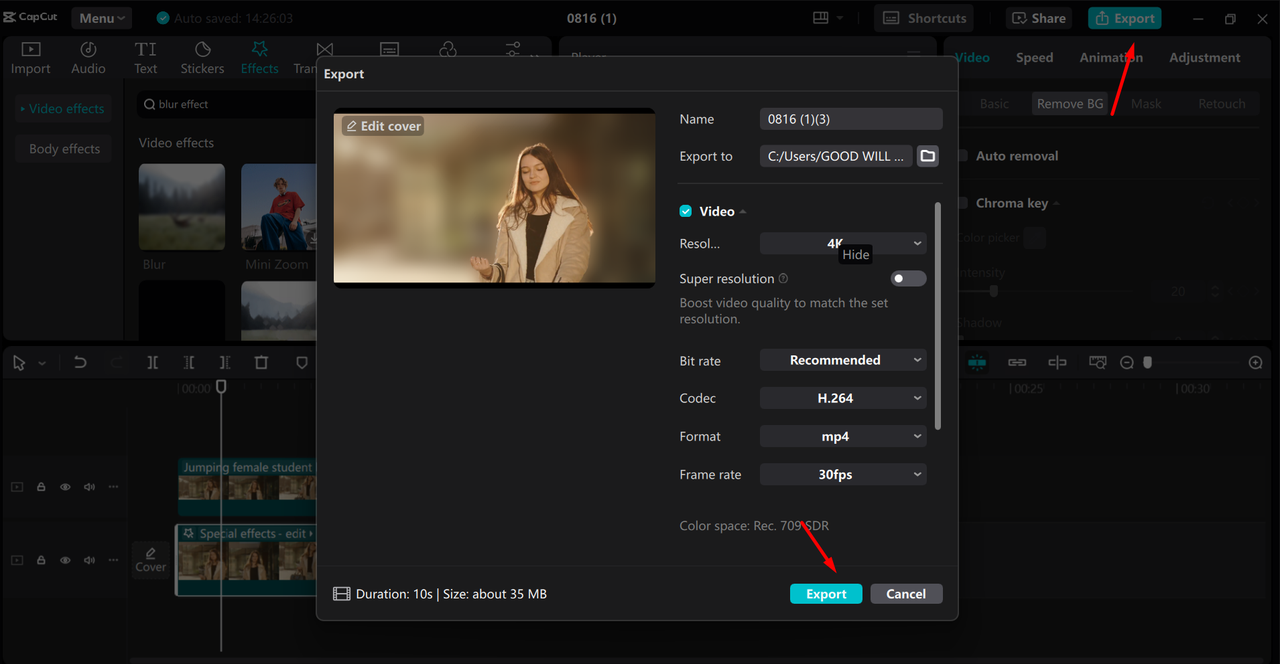Select the Remove BG sub-tab
This screenshot has width=1280, height=664.
pos(1069,104)
